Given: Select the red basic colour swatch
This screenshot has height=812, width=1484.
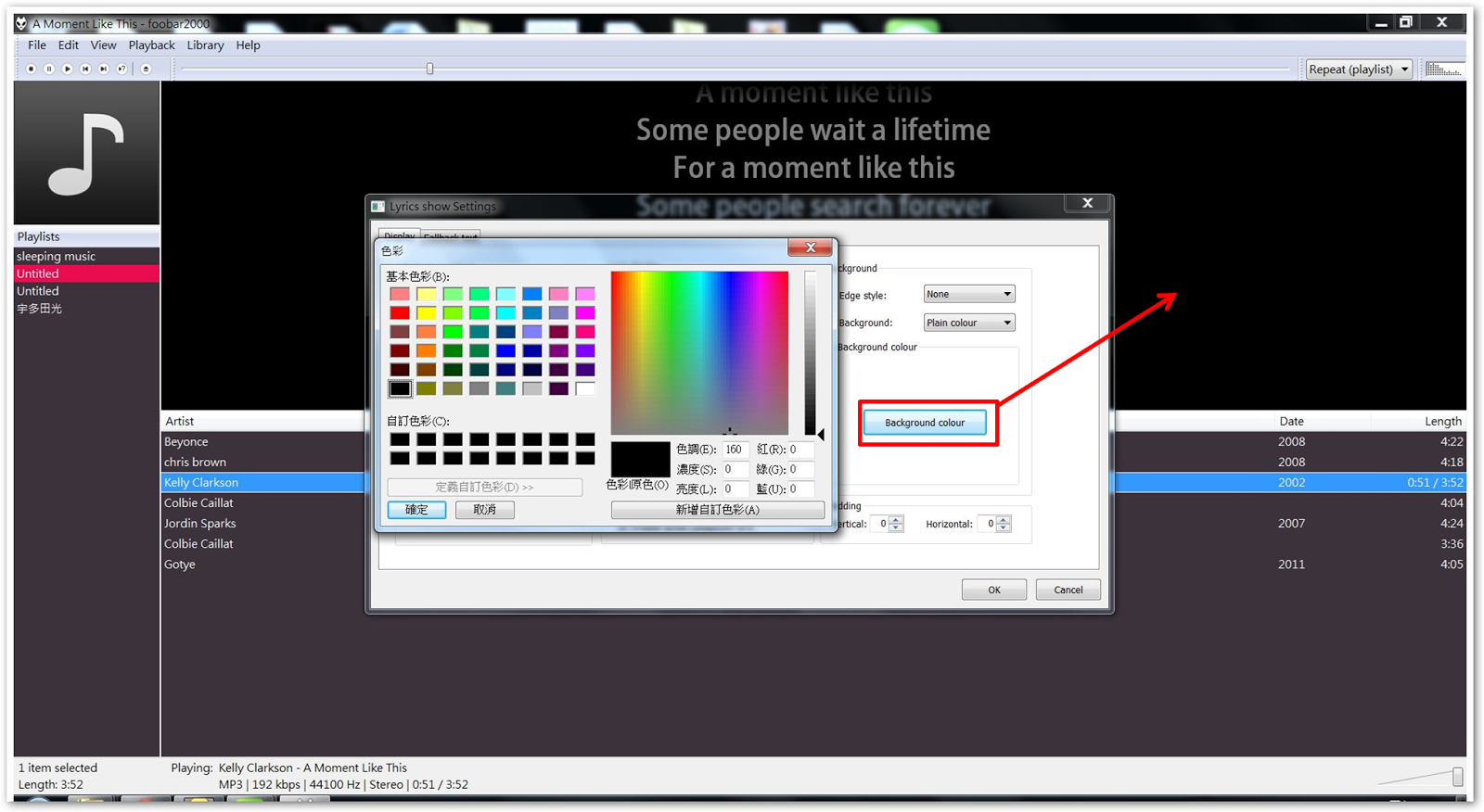Looking at the screenshot, I should (x=400, y=313).
